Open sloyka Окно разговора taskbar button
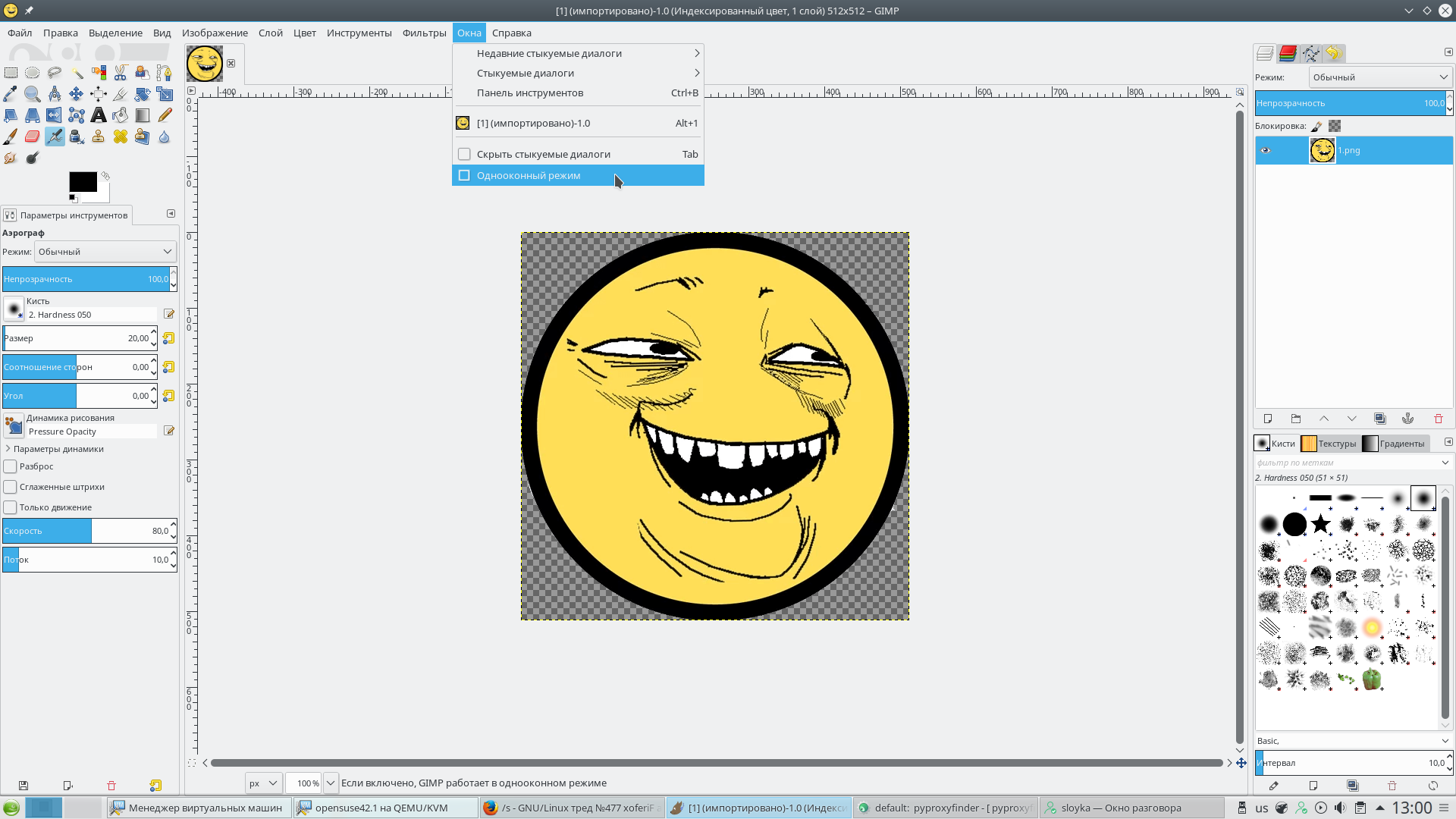This screenshot has height=819, width=1456. (x=1131, y=808)
